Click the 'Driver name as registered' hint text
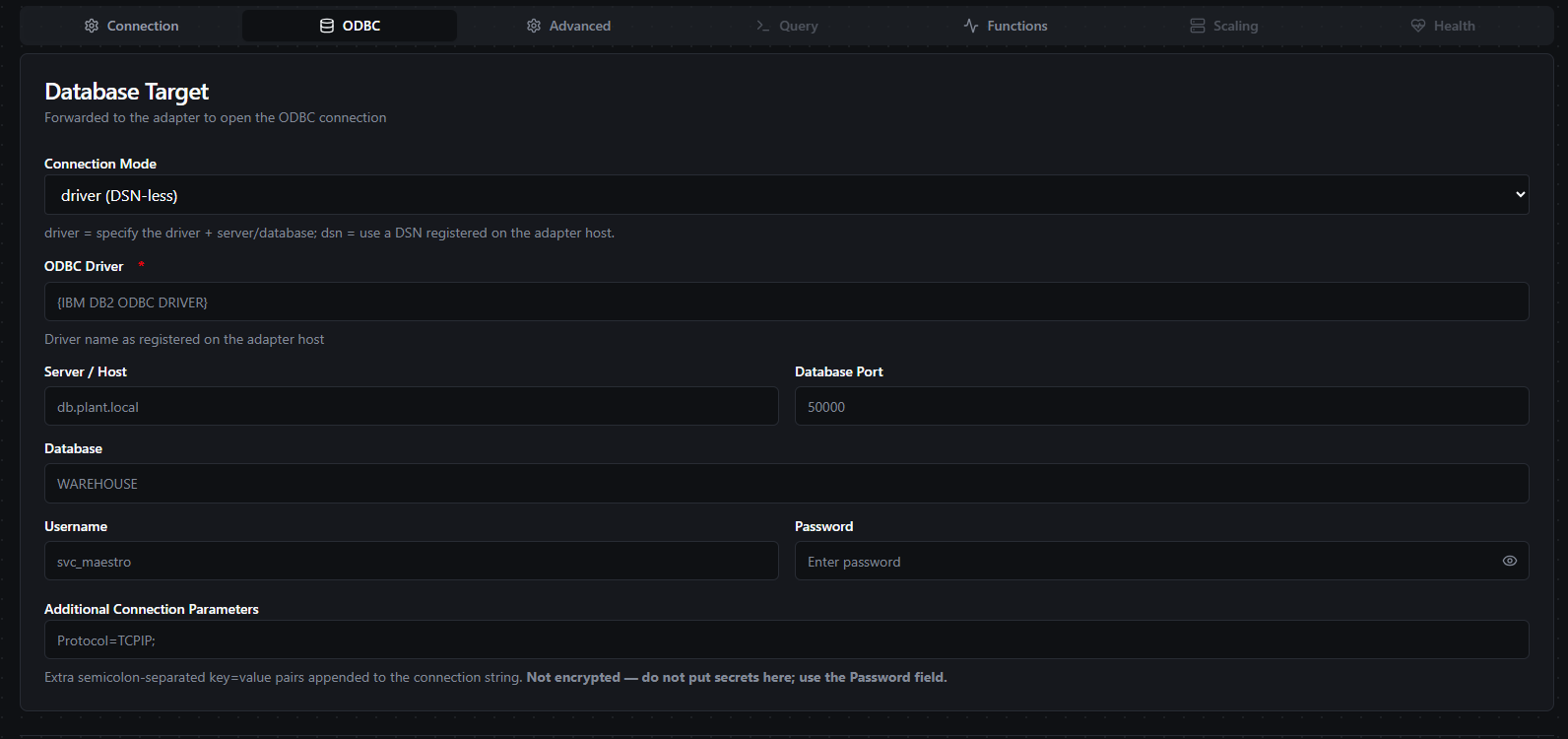 (184, 339)
